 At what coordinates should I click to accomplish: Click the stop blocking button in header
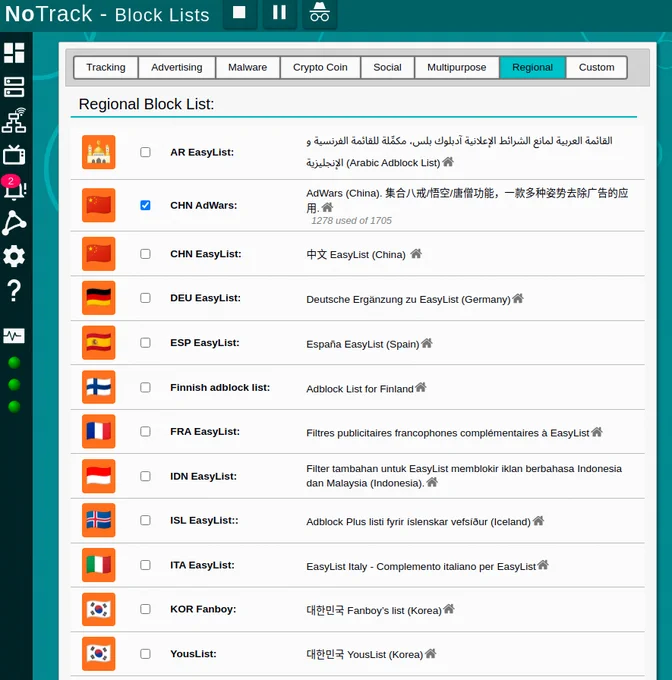coord(240,13)
